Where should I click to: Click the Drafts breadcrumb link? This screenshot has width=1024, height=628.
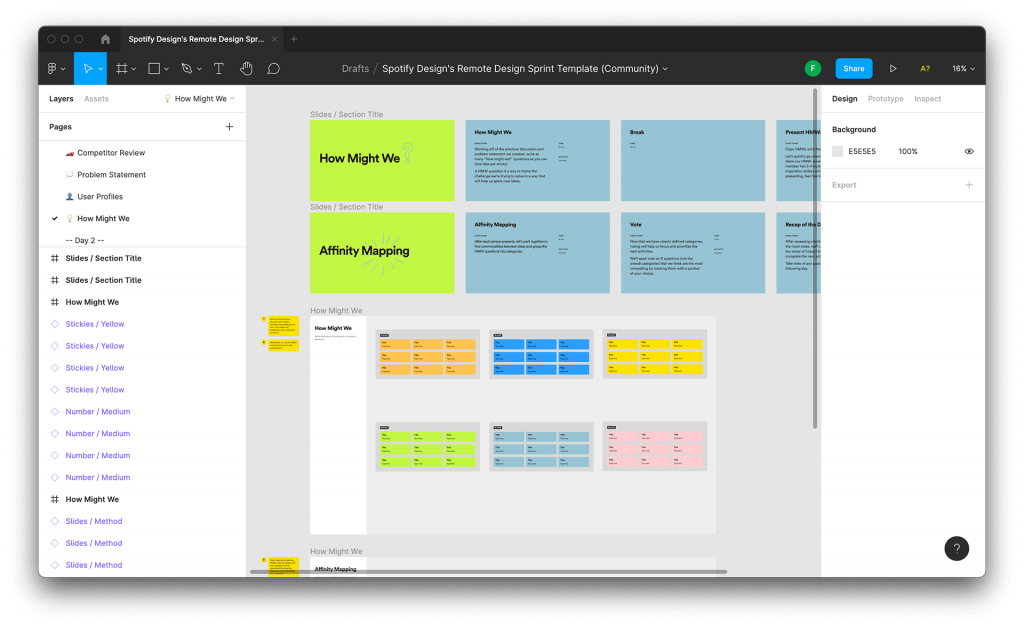355,69
